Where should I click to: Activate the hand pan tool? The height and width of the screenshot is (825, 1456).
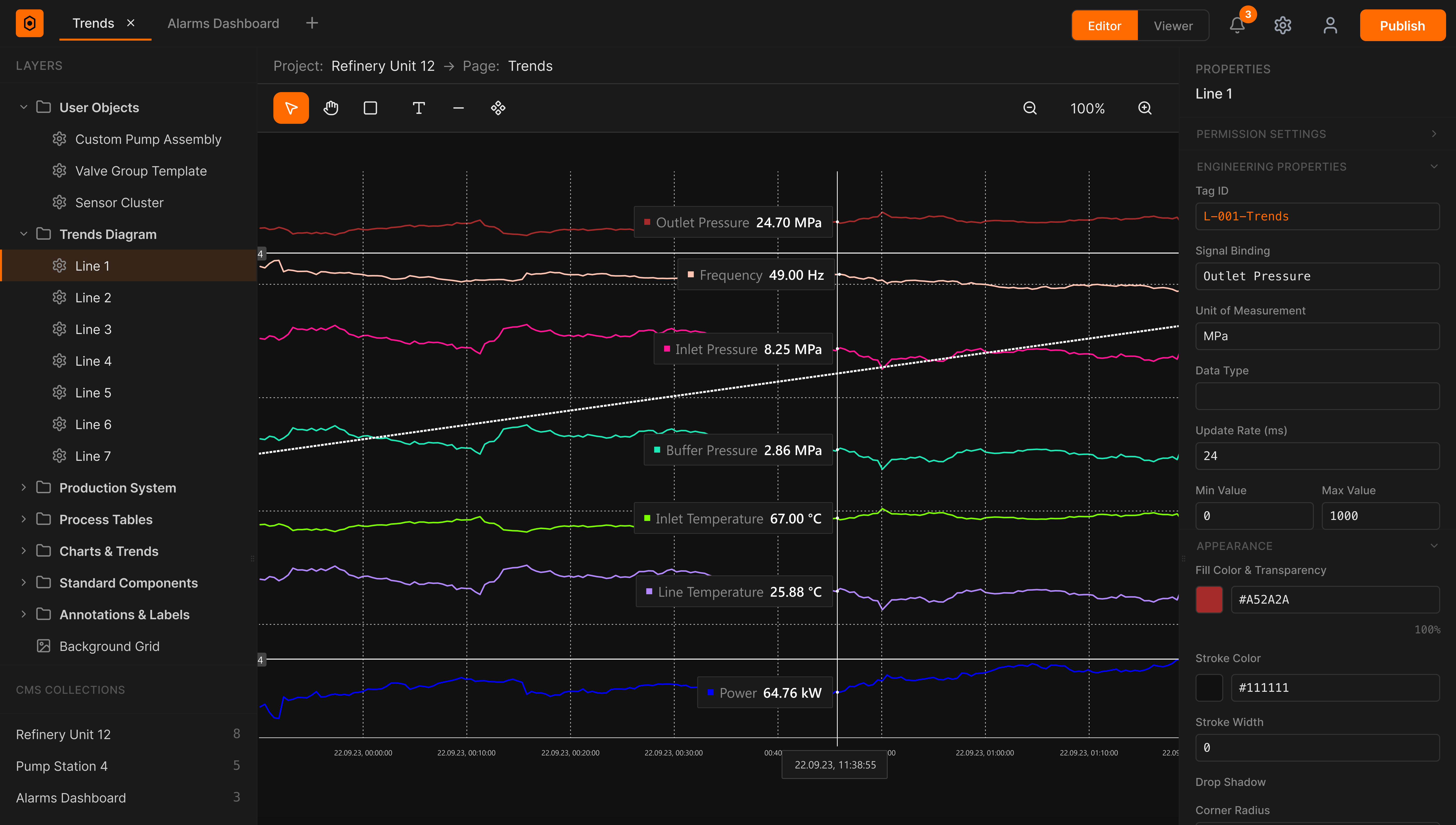tap(331, 108)
